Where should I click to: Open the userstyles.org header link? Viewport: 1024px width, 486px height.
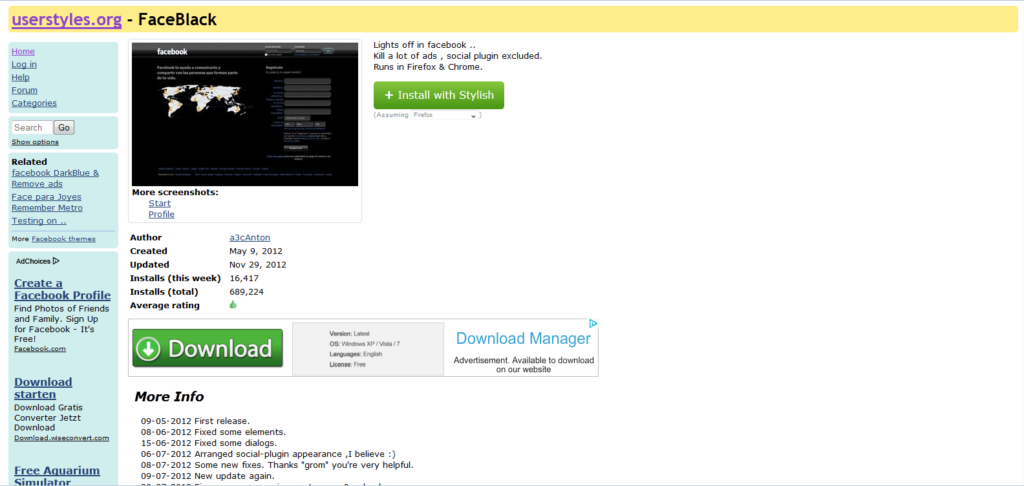(x=67, y=20)
